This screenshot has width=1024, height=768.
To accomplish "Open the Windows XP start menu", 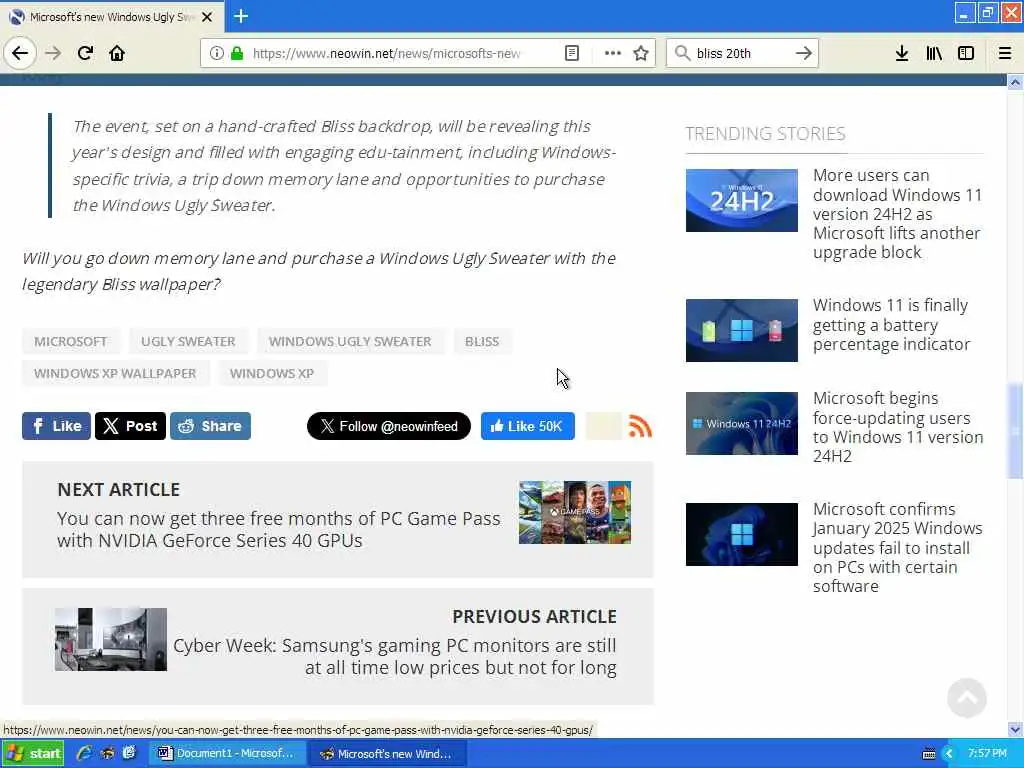I will [33, 753].
